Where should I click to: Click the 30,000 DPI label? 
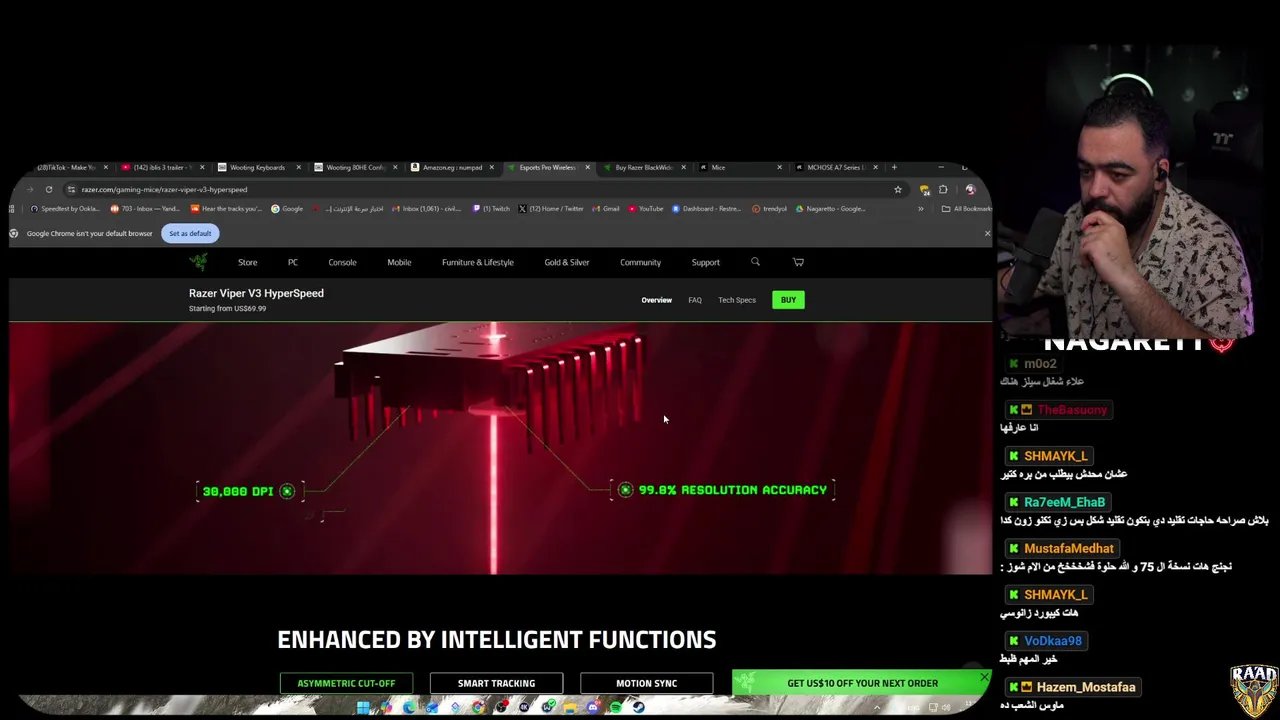[238, 491]
